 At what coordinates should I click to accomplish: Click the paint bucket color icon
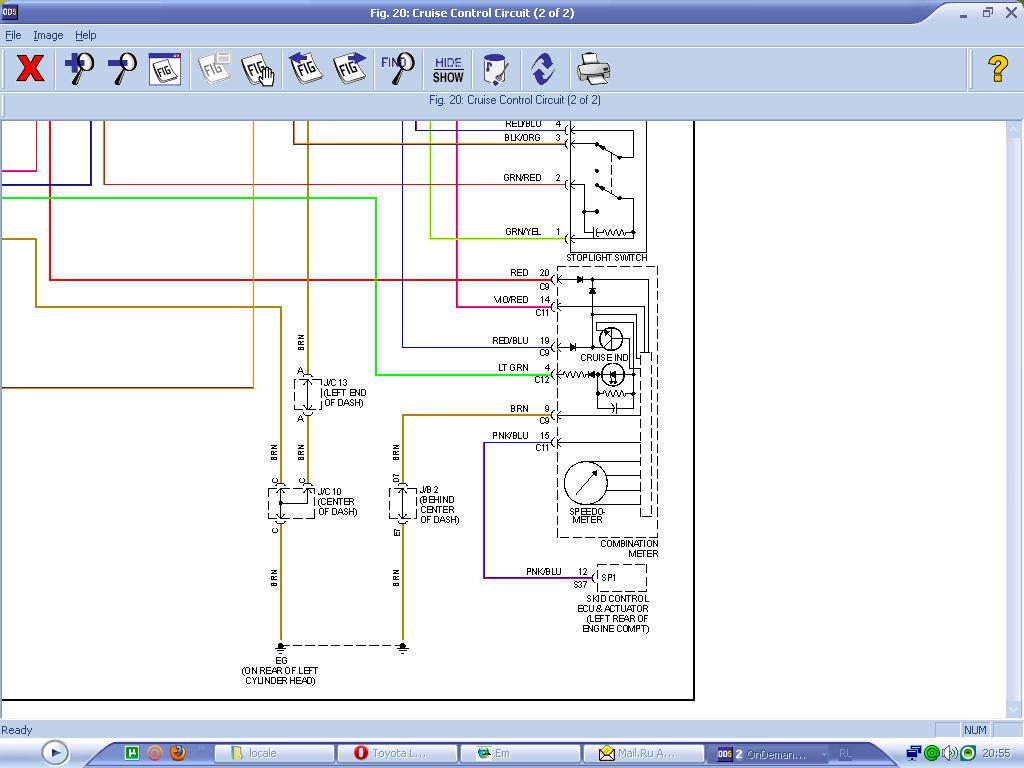click(494, 69)
